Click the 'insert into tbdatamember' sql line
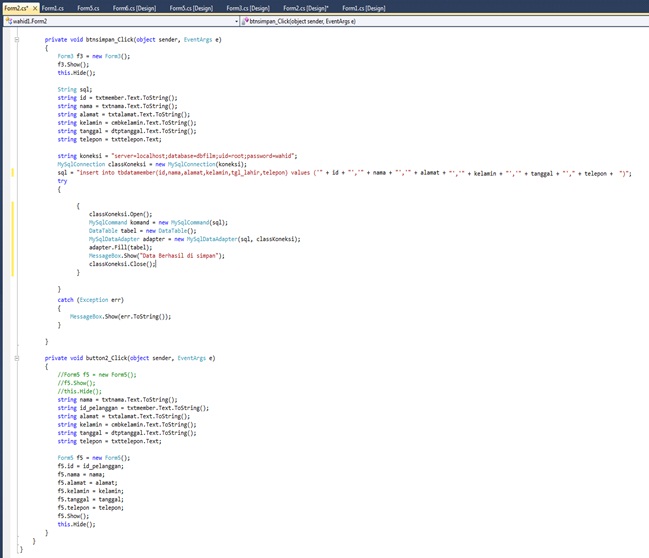This screenshot has height=558, width=649. [344, 173]
